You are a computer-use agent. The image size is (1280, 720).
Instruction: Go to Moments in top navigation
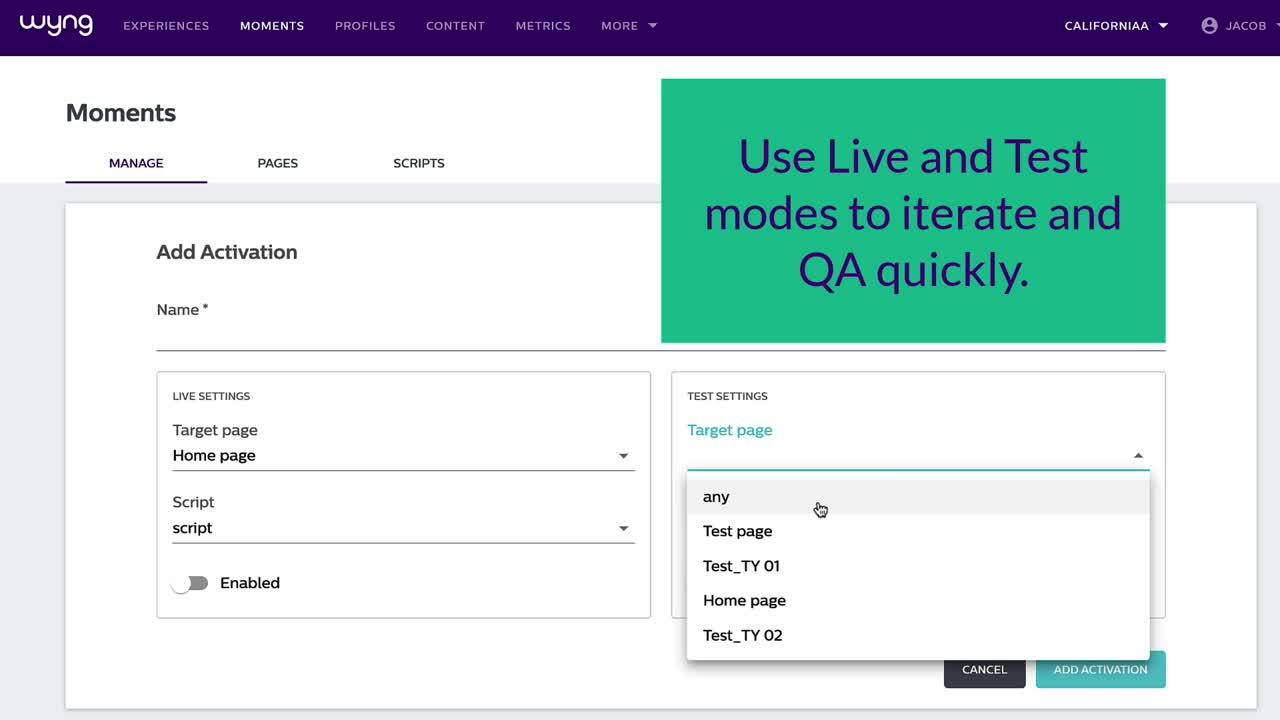[272, 26]
